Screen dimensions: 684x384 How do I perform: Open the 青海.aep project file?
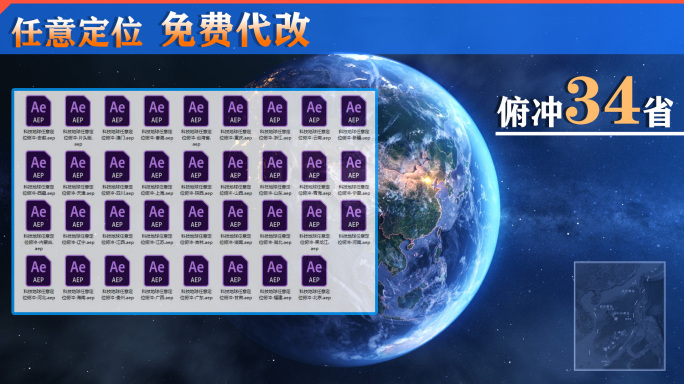click(314, 167)
